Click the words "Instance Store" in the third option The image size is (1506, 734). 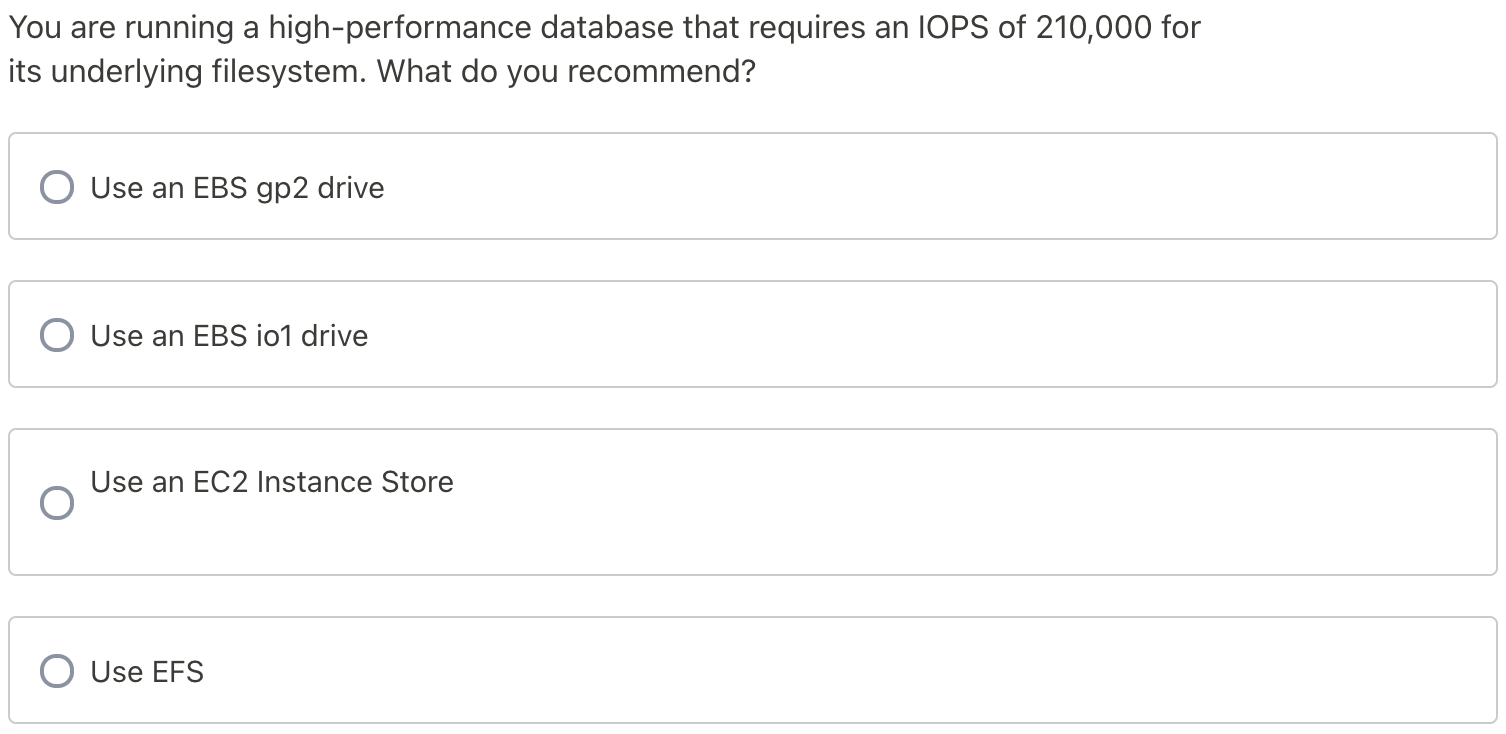[355, 482]
